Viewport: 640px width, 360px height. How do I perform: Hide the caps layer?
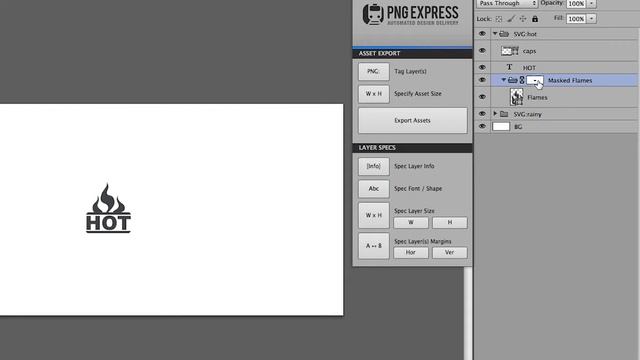pyautogui.click(x=482, y=51)
